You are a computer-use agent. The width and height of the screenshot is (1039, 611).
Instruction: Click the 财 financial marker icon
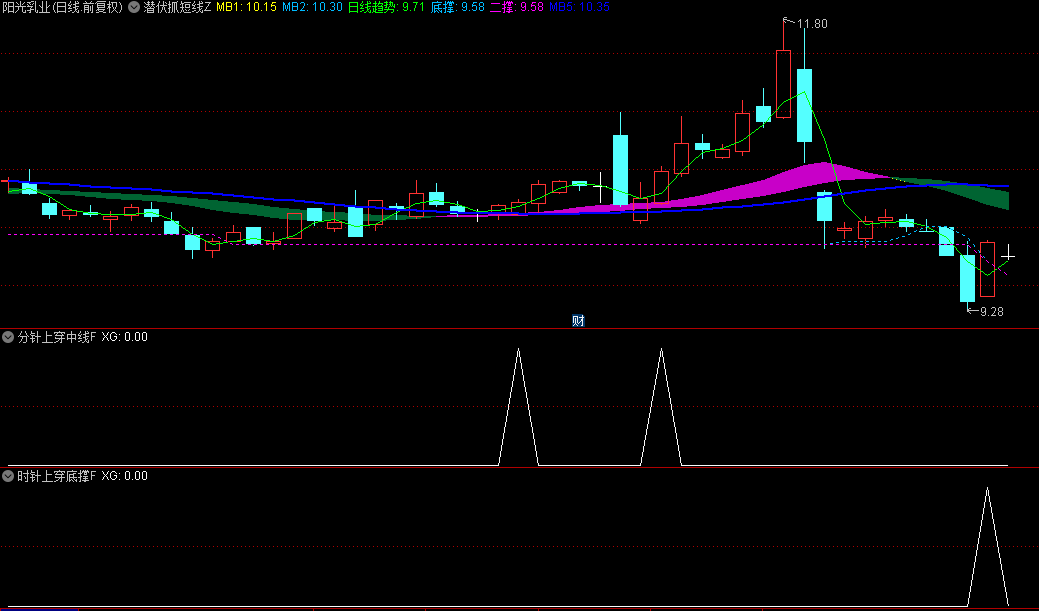click(x=578, y=321)
